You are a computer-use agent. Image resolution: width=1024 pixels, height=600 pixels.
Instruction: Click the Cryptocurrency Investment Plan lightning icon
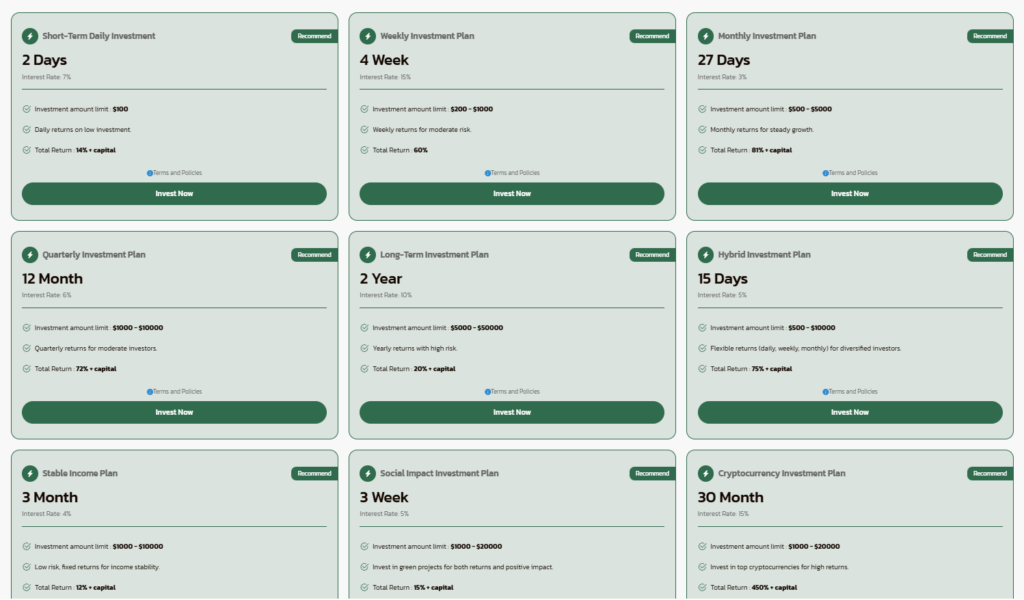click(706, 474)
